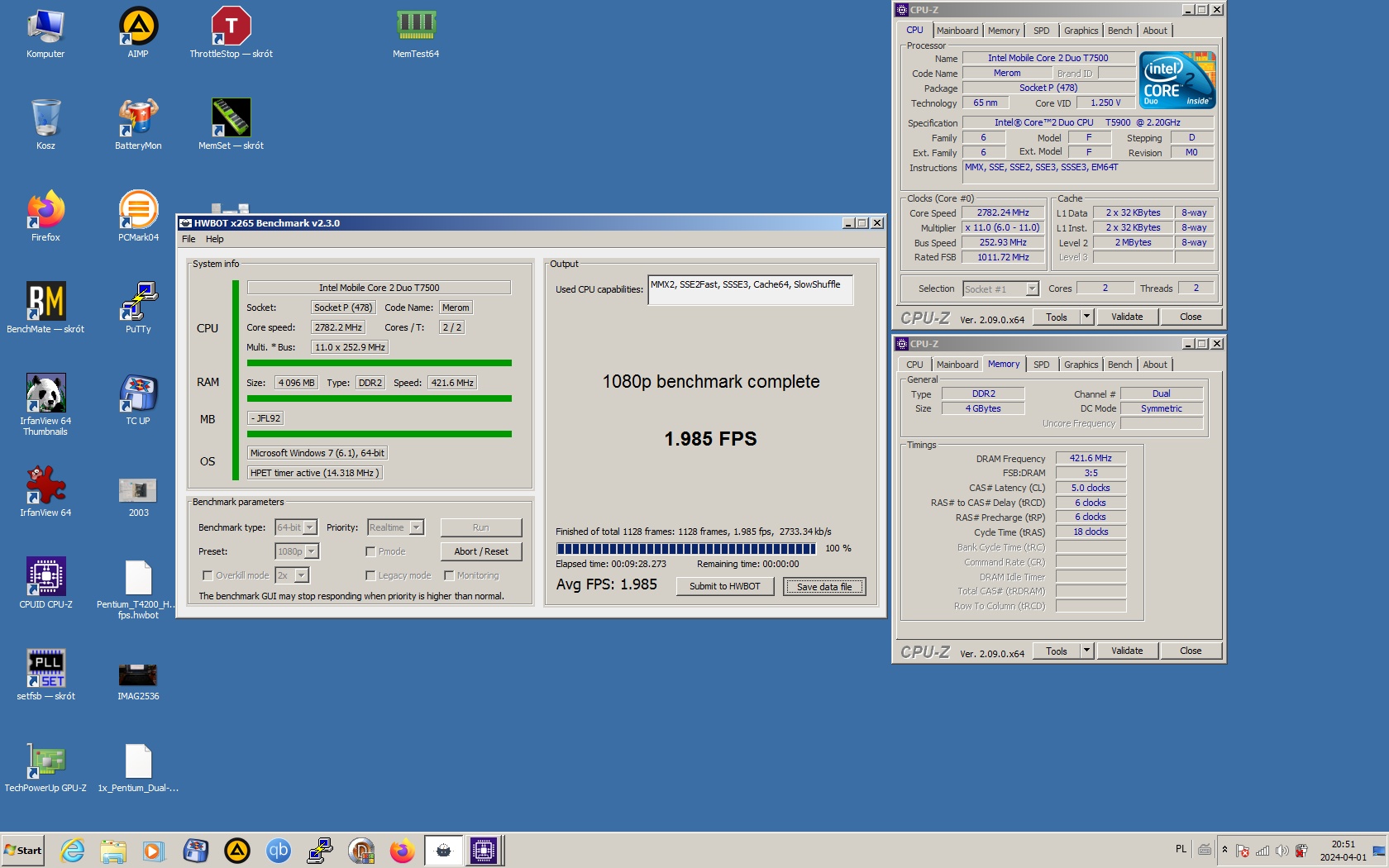Click Tools button in top CPU-Z

1057,317
